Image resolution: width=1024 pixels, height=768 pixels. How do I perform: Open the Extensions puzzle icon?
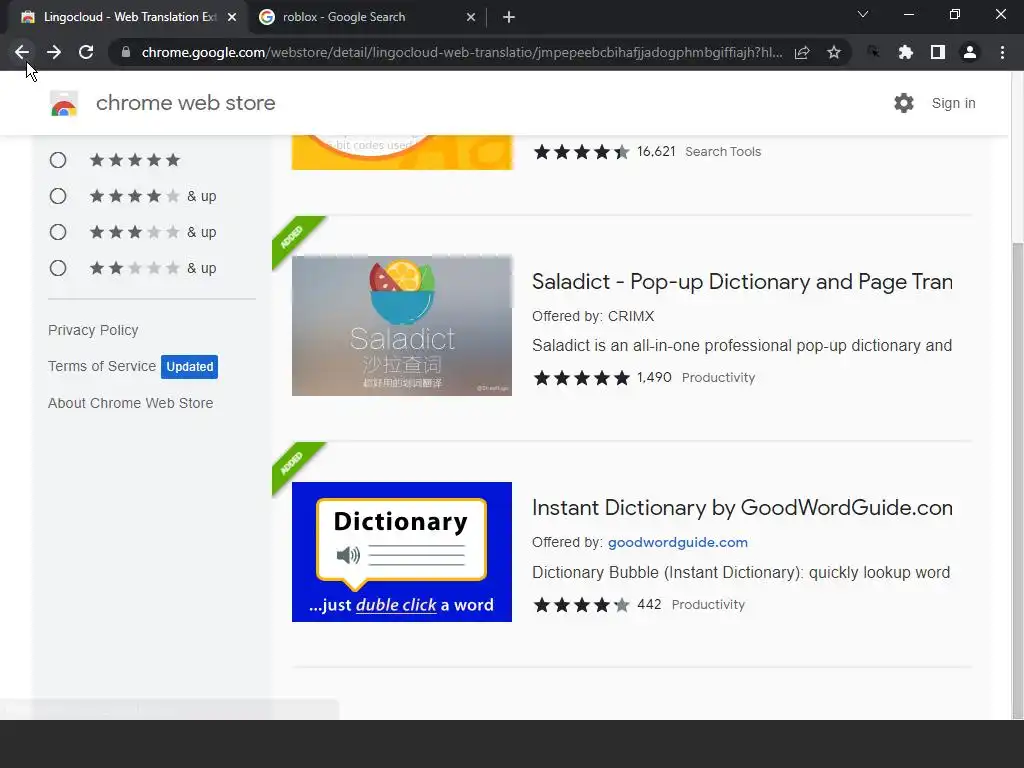[905, 52]
